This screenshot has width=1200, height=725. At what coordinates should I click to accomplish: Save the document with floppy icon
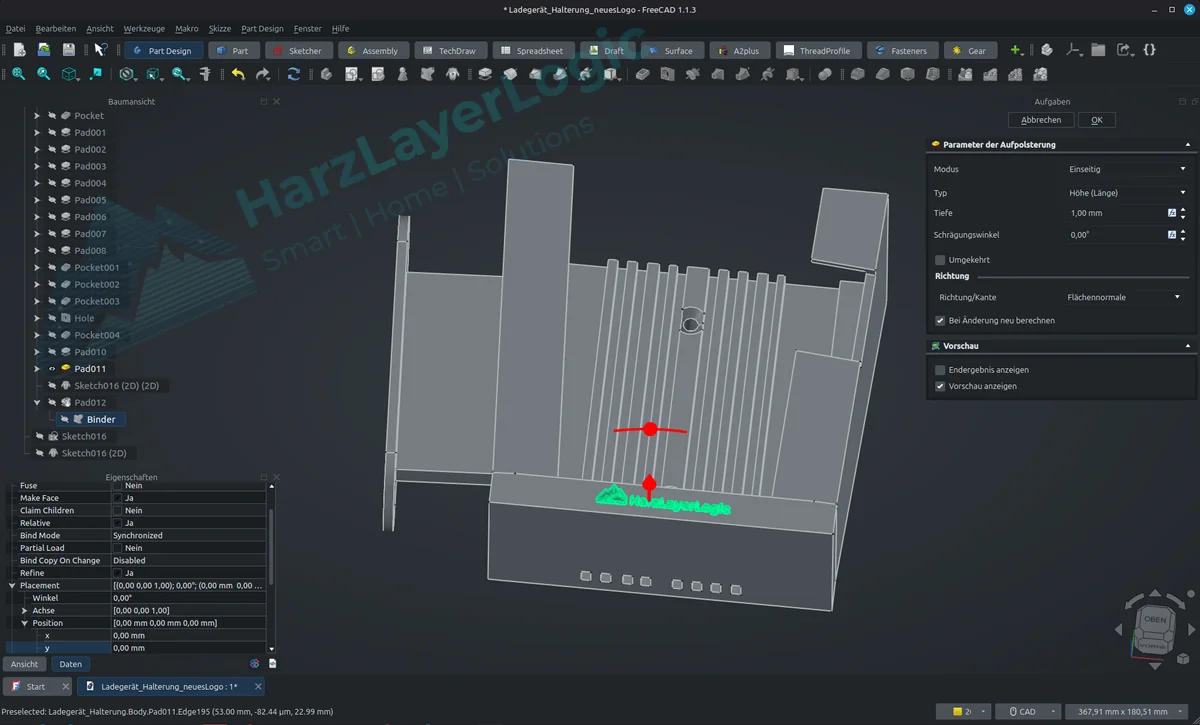click(68, 50)
